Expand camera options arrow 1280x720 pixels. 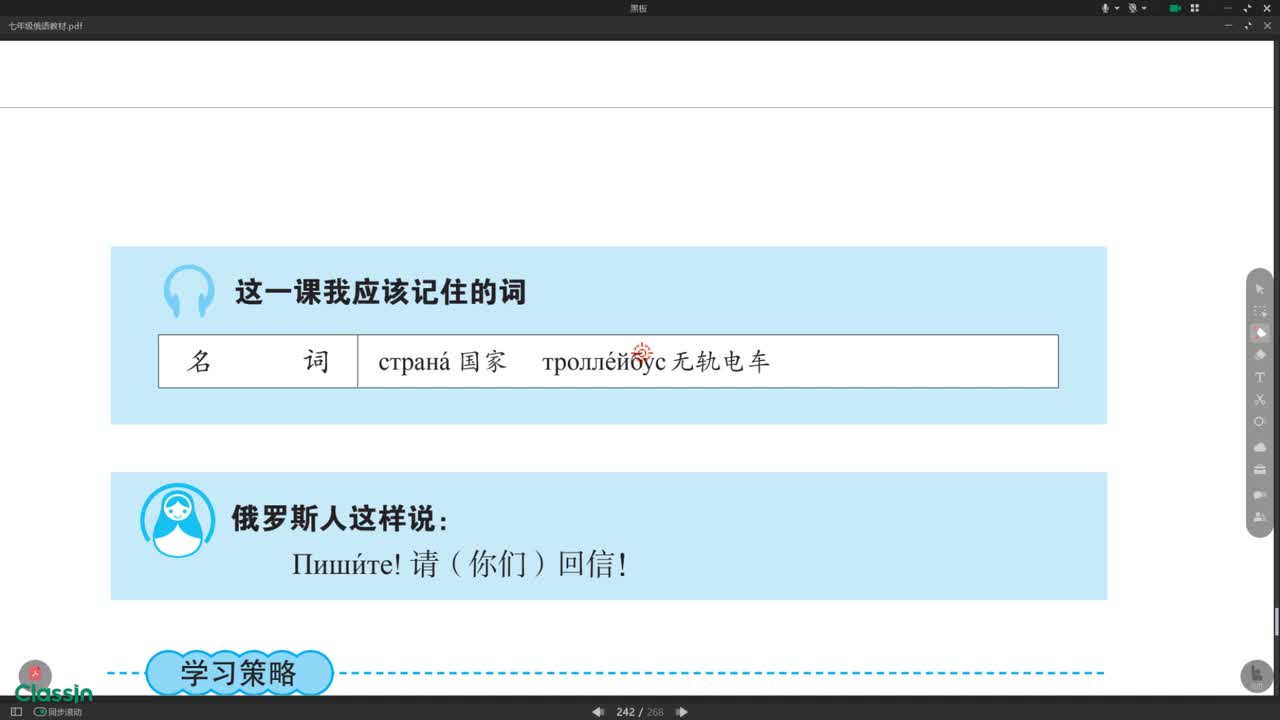[1145, 8]
